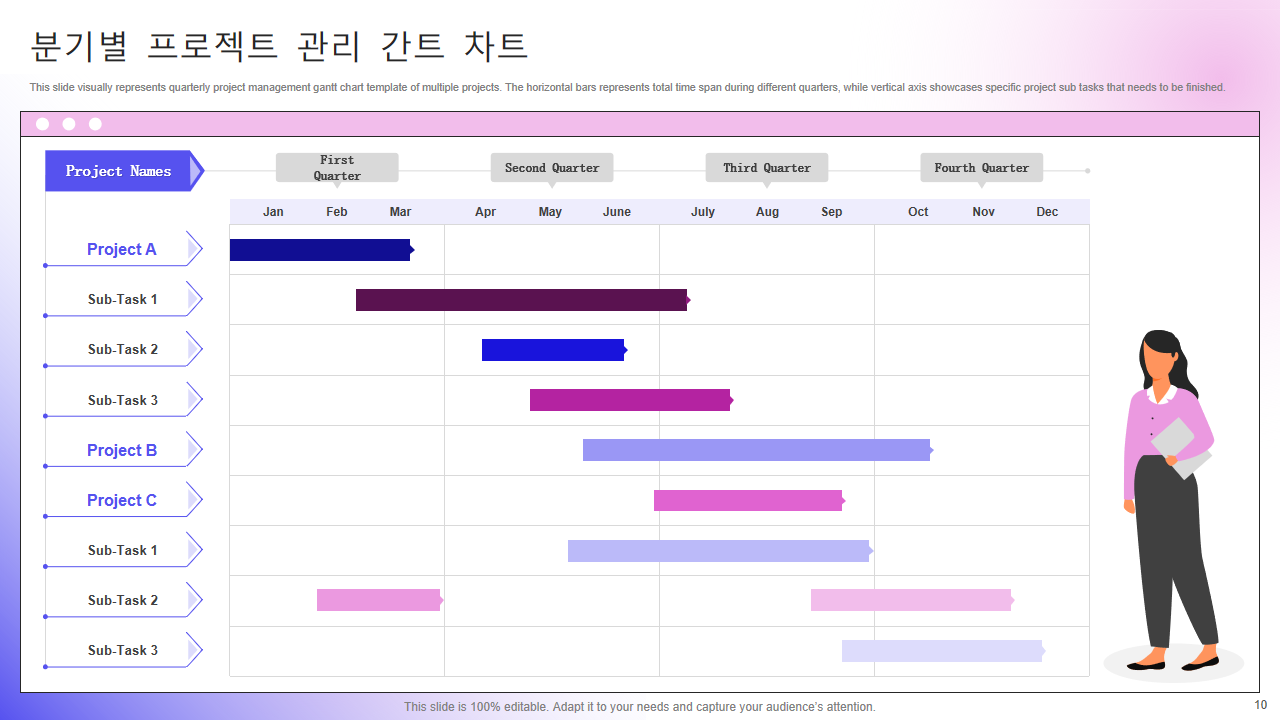Select Sub-Task 3 label under Project A

point(123,400)
